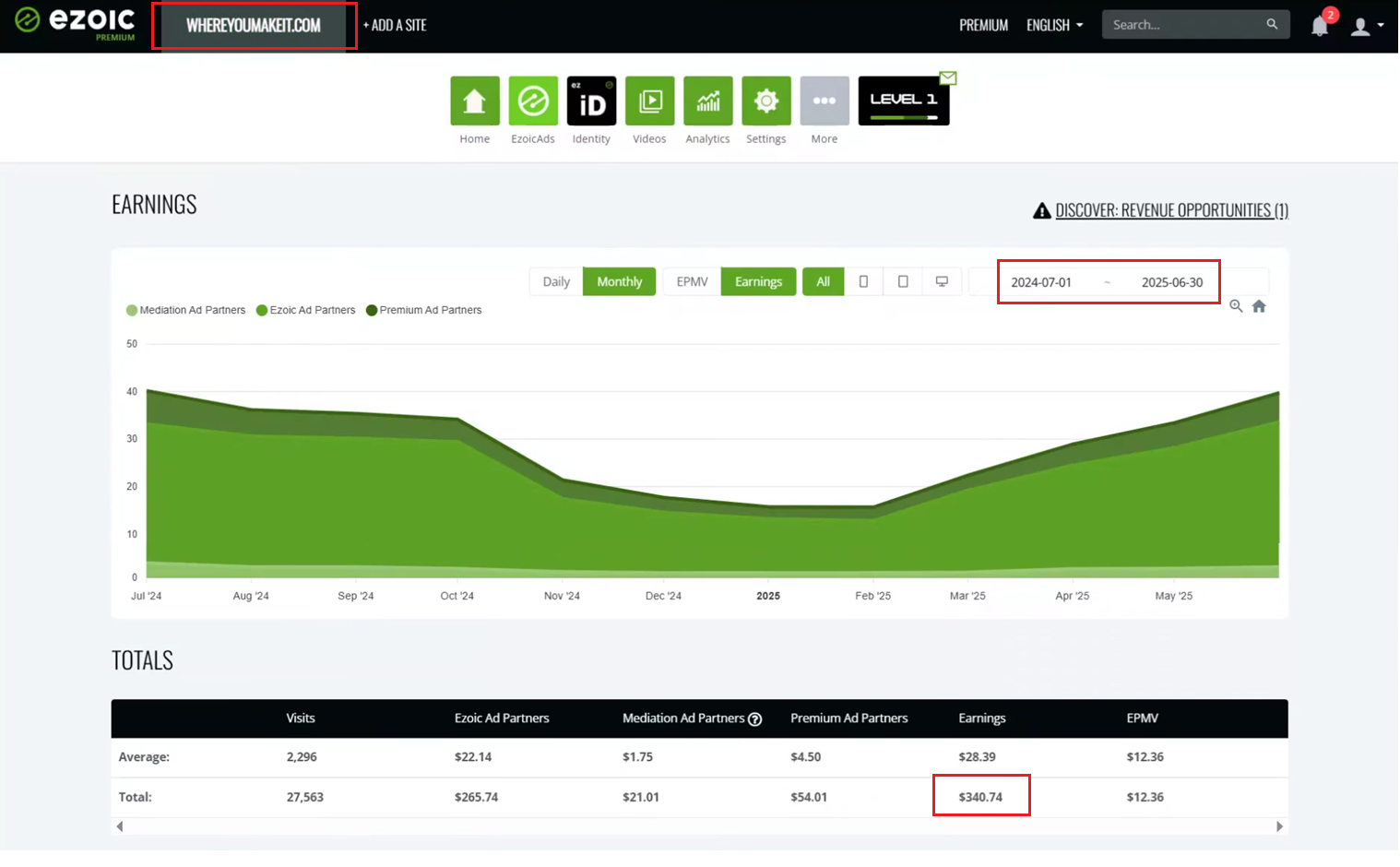Reset chart with the home icon
The width and height of the screenshot is (1400, 867).
click(1259, 306)
